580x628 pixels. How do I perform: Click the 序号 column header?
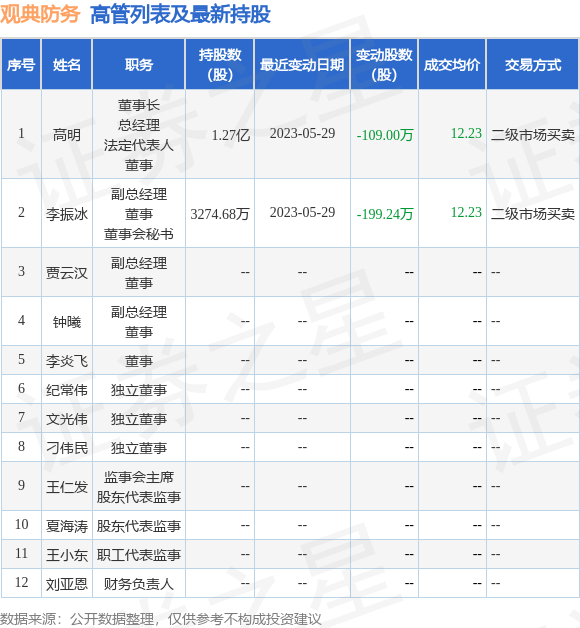[21, 64]
